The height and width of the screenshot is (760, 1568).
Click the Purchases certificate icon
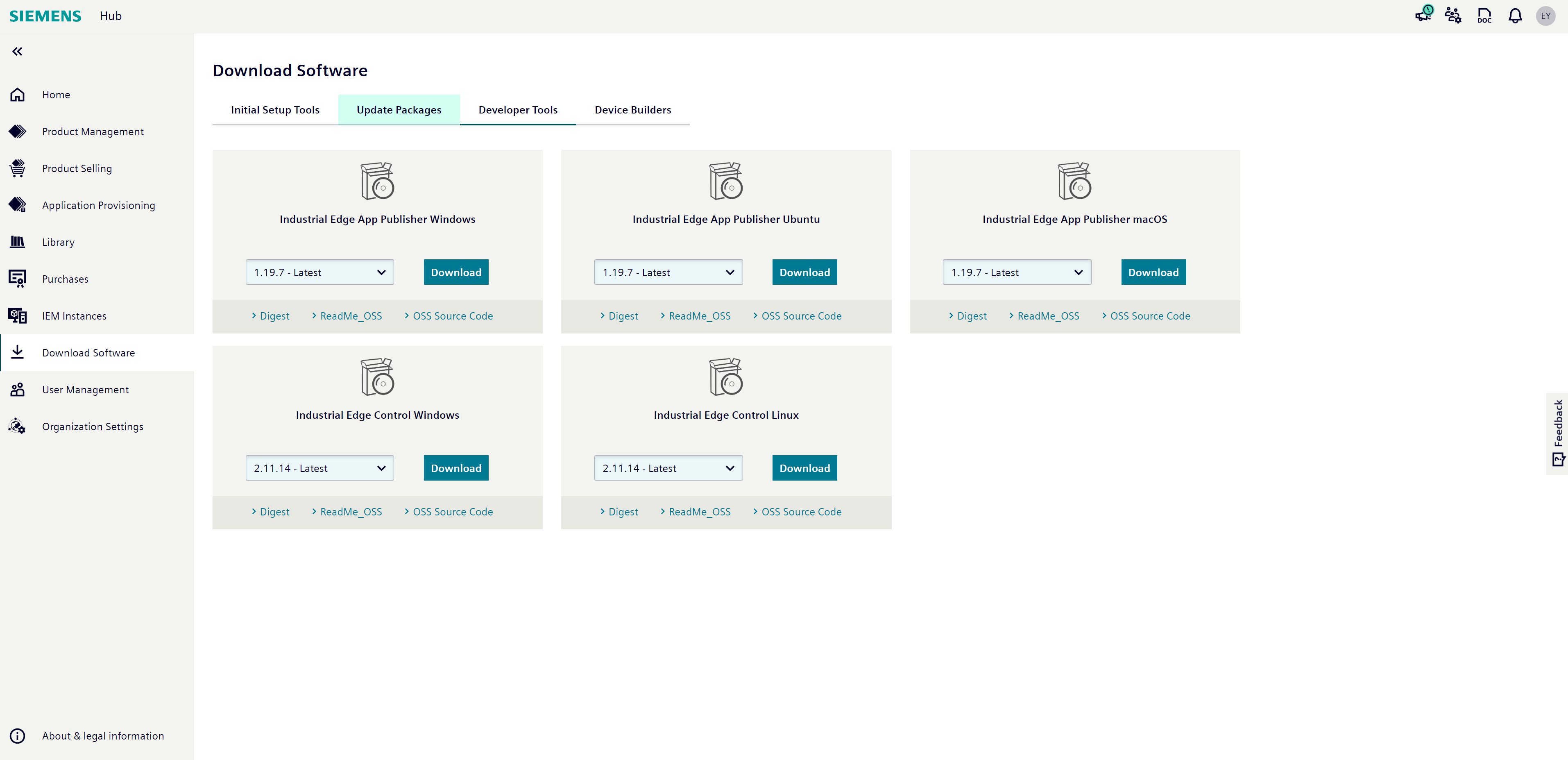18,278
